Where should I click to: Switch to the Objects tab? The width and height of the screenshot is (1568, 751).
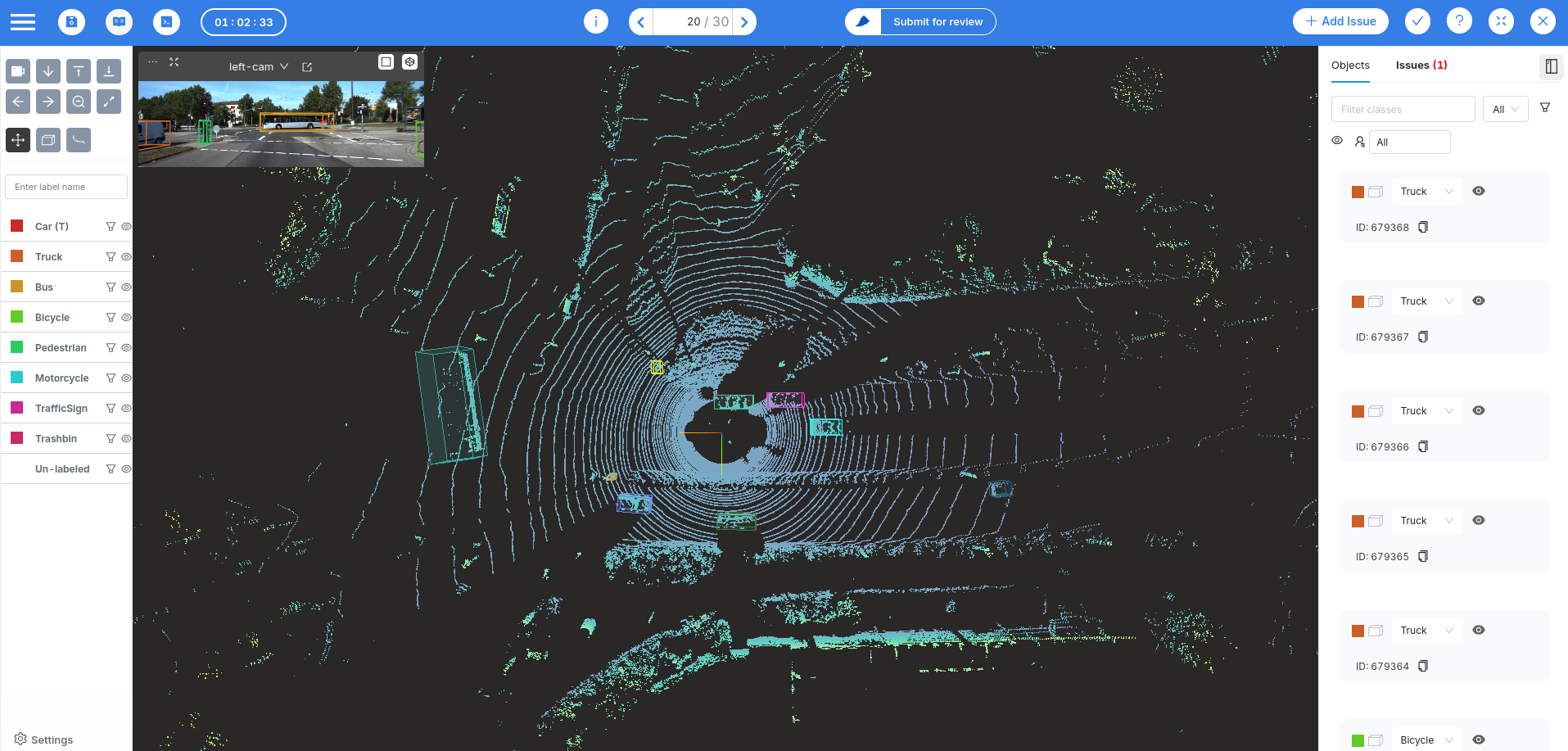(x=1350, y=66)
